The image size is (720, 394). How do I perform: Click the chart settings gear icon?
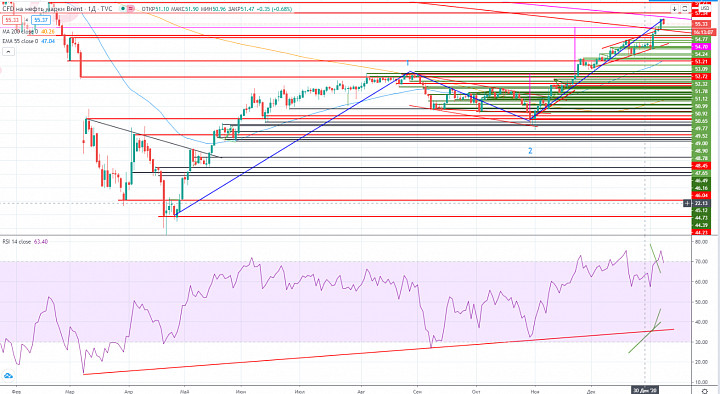(705, 390)
